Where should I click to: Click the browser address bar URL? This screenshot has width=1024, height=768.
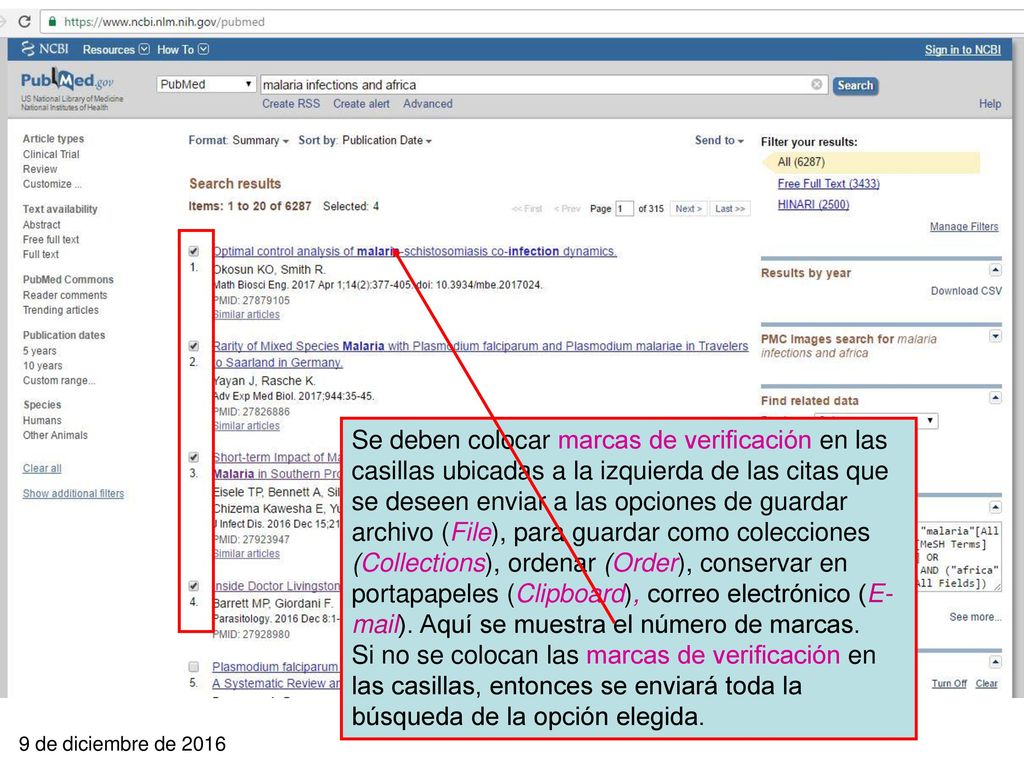[x=164, y=22]
